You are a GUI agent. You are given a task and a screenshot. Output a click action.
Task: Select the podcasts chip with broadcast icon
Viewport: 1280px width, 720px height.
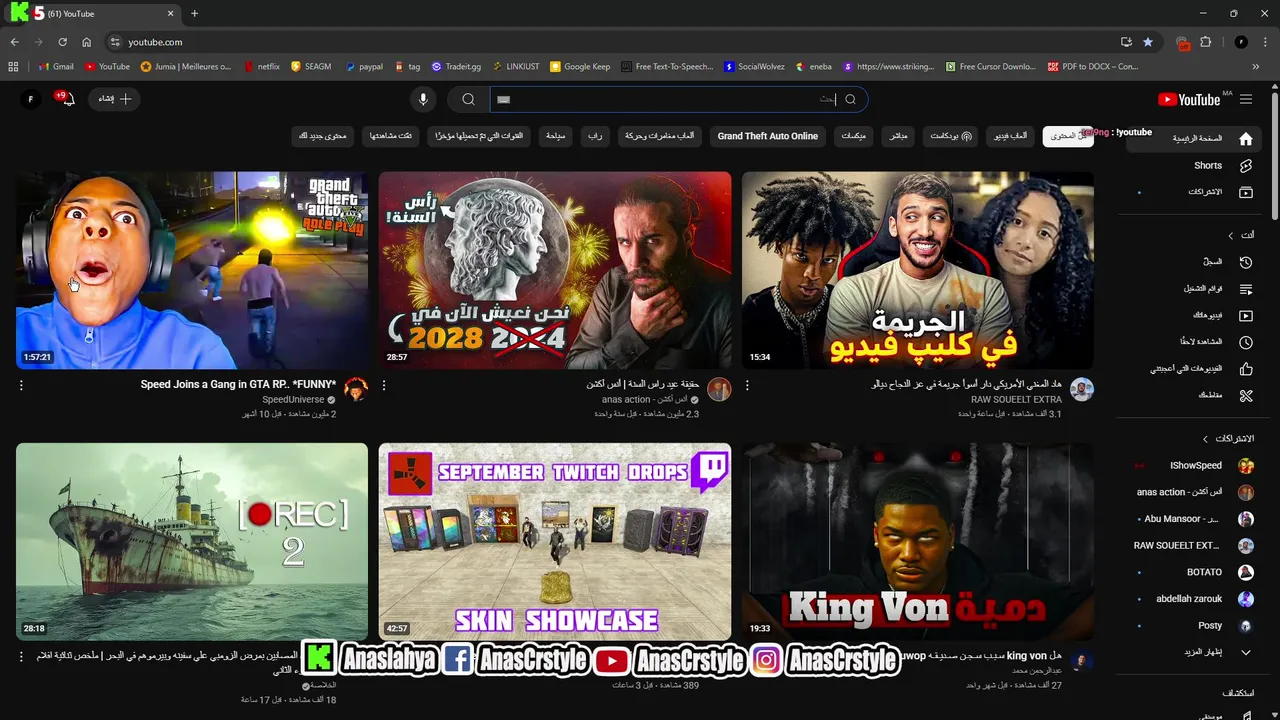[x=951, y=136]
